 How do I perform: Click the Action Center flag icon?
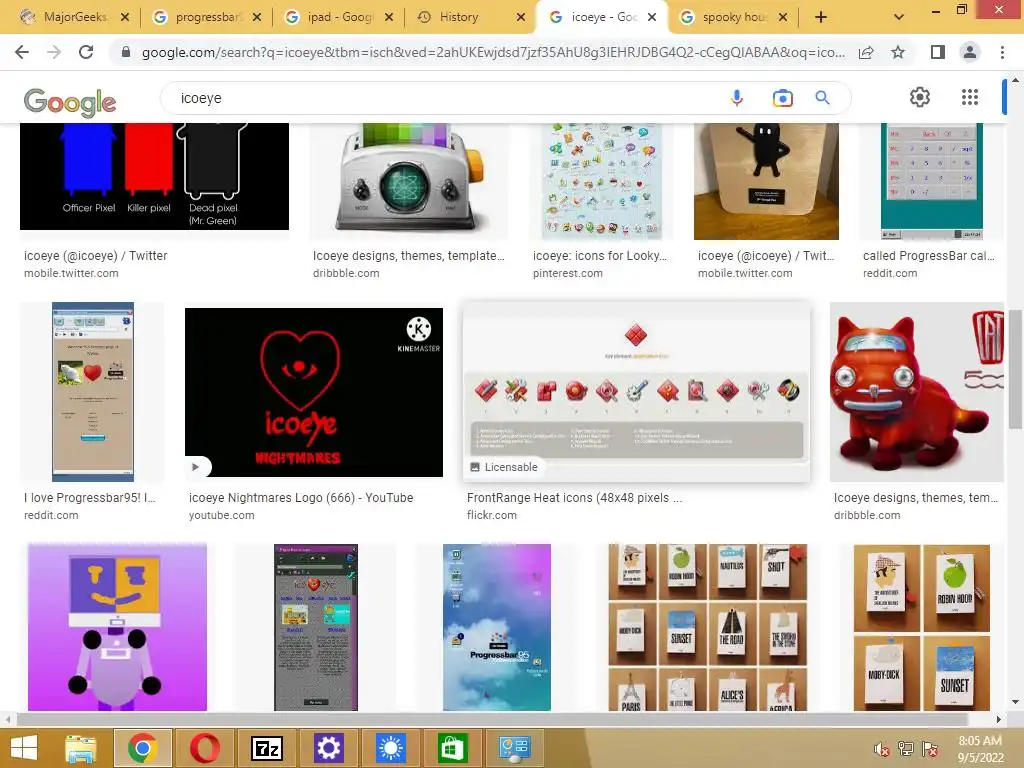[930, 749]
